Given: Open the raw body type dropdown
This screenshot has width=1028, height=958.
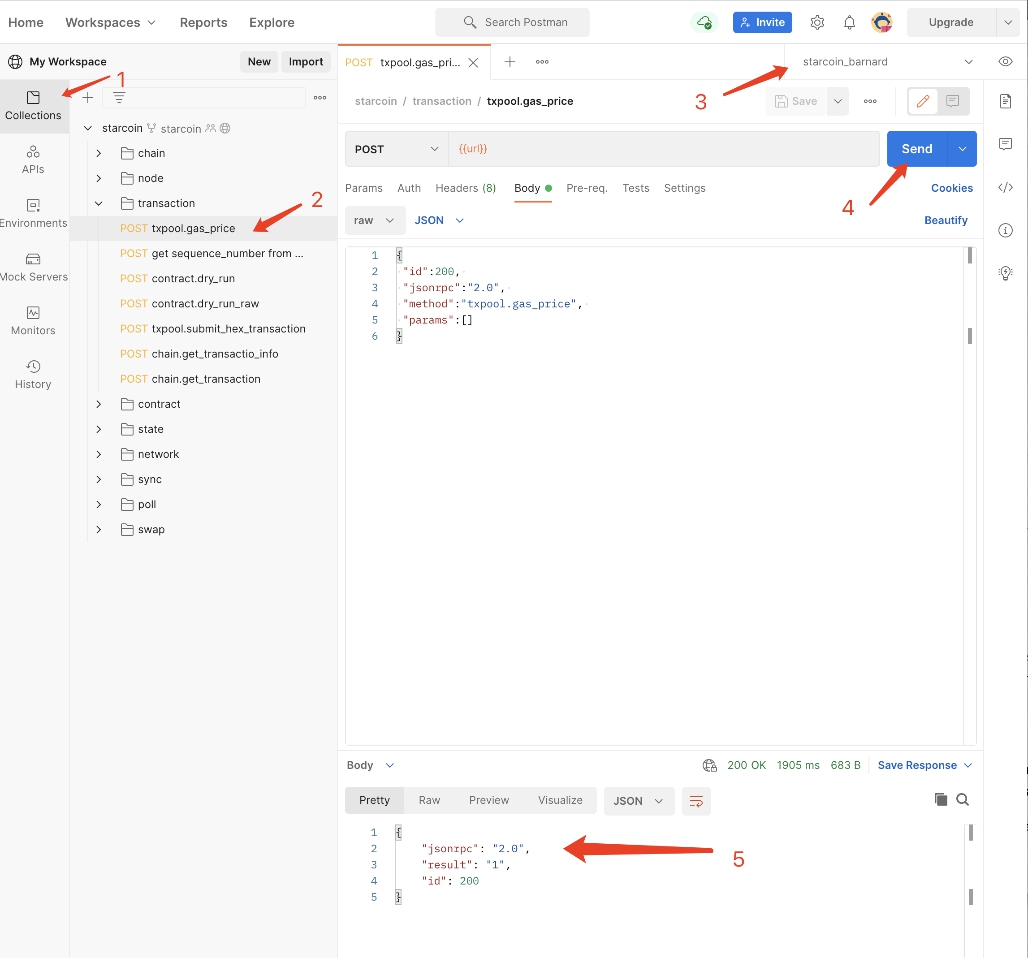Looking at the screenshot, I should pyautogui.click(x=373, y=220).
